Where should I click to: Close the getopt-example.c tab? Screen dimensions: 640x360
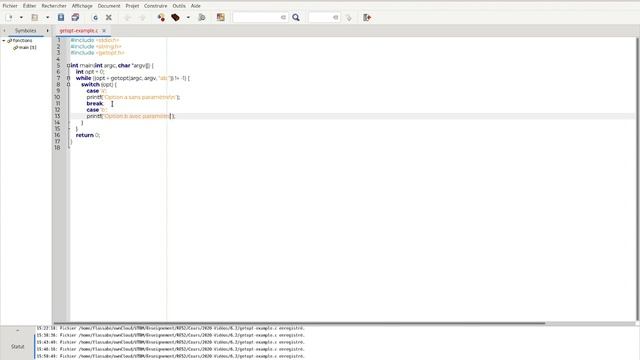point(104,31)
